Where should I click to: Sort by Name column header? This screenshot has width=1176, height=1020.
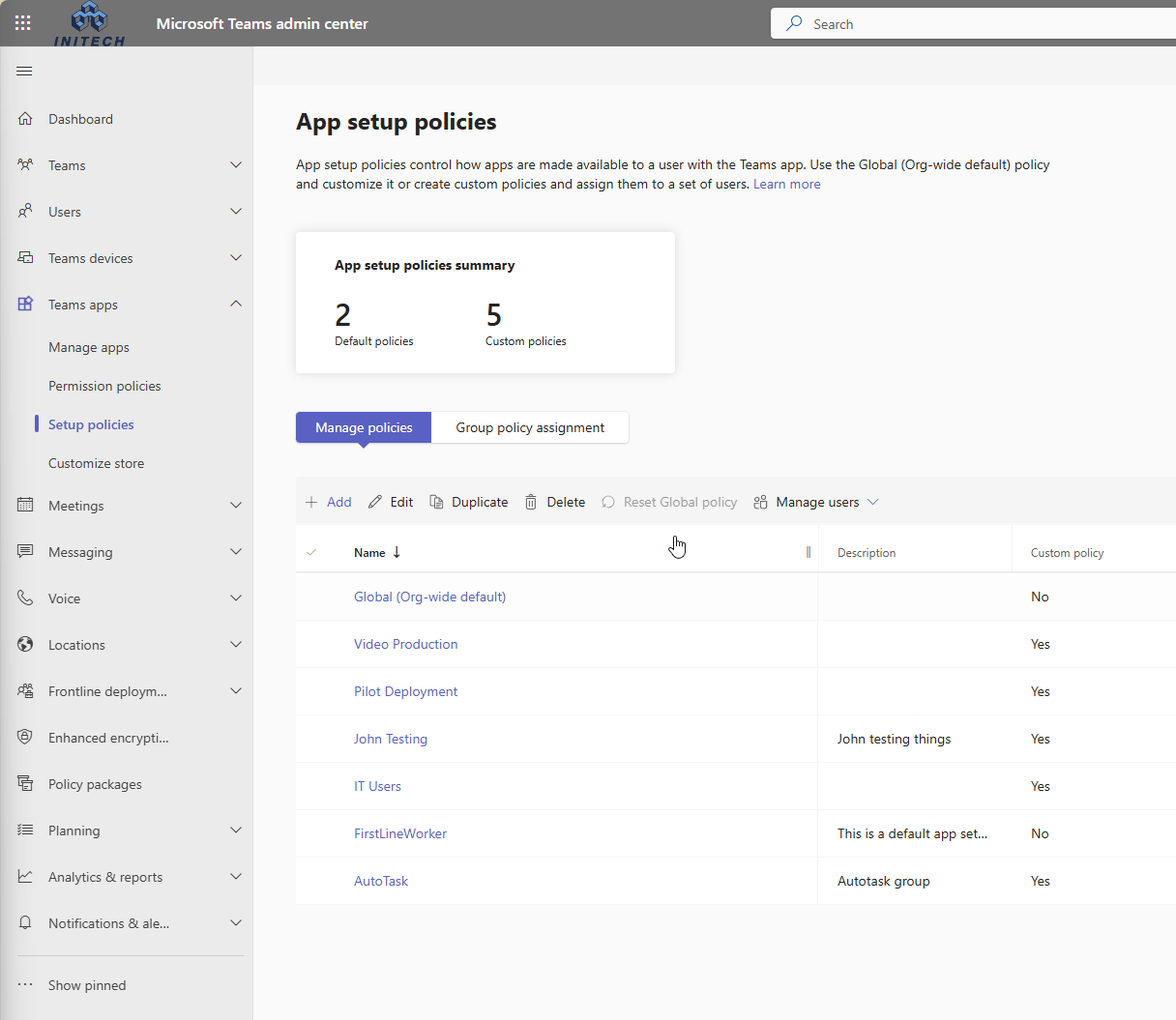377,553
